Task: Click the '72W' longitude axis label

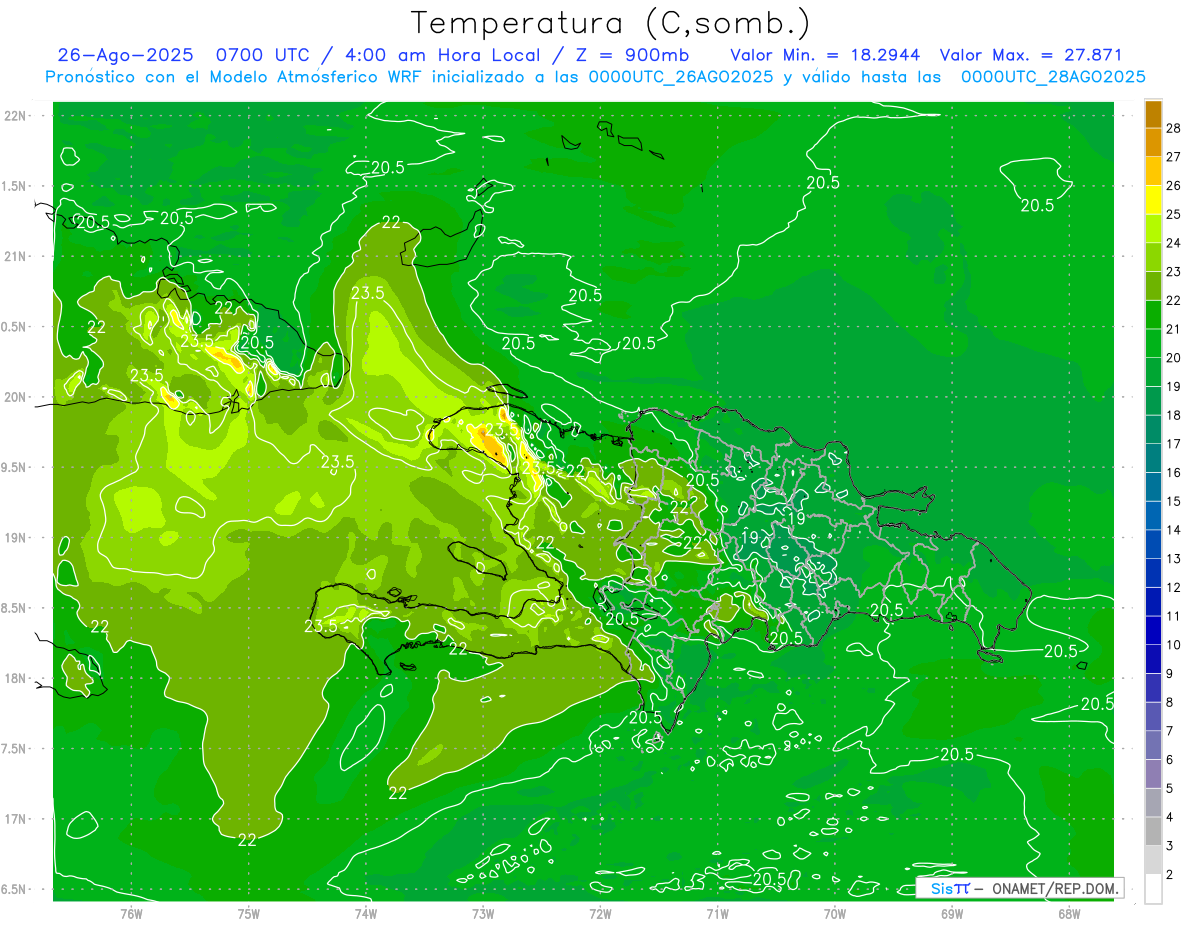Action: tap(600, 913)
